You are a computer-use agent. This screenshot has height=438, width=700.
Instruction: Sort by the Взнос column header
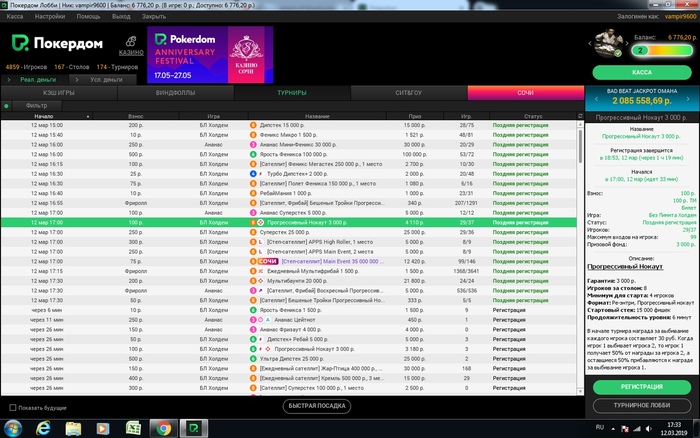coord(136,116)
